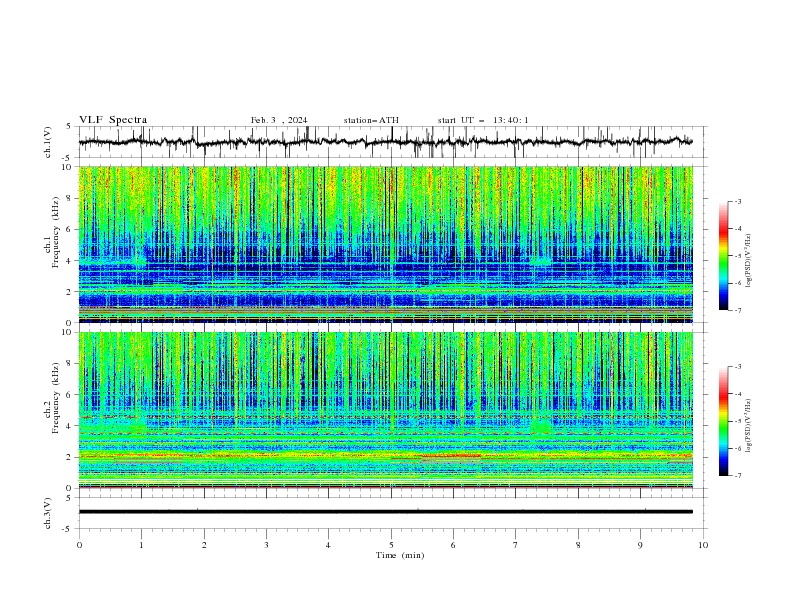Click the "-7" label on the ch.1 color scale
The width and height of the screenshot is (792, 612).
coord(738,310)
